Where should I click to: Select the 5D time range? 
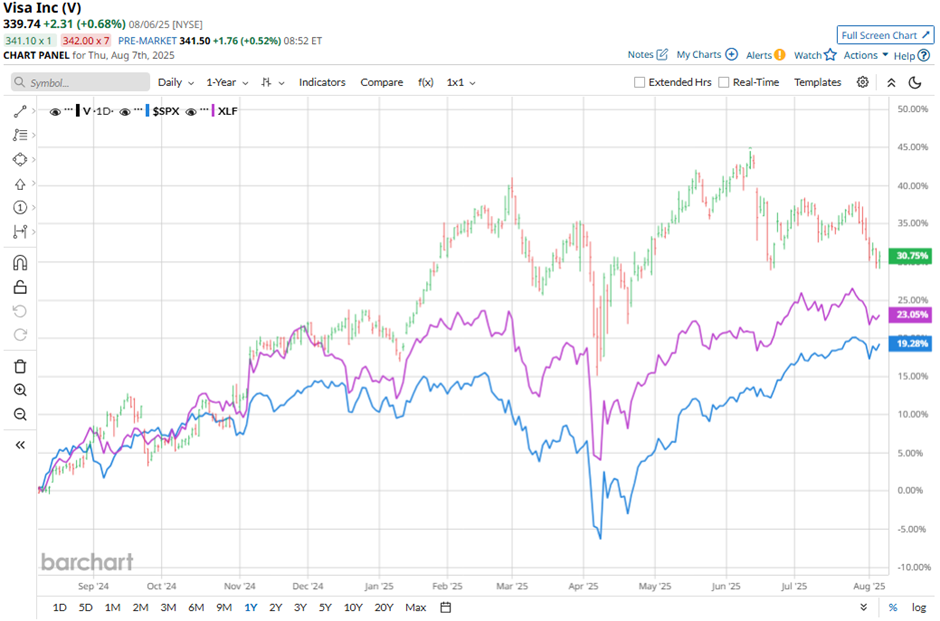pyautogui.click(x=86, y=607)
